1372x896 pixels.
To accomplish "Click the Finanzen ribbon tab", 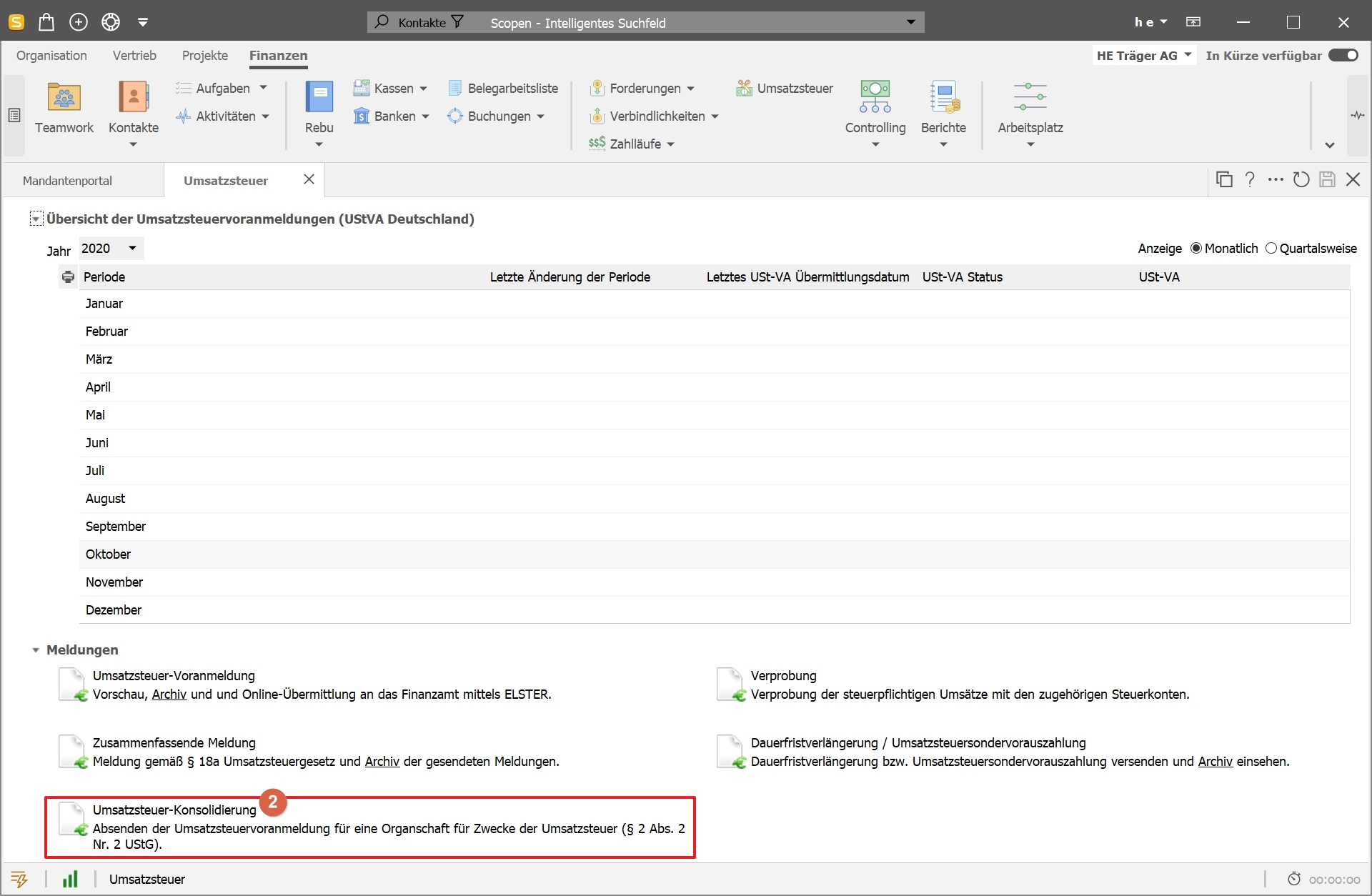I will 277,55.
